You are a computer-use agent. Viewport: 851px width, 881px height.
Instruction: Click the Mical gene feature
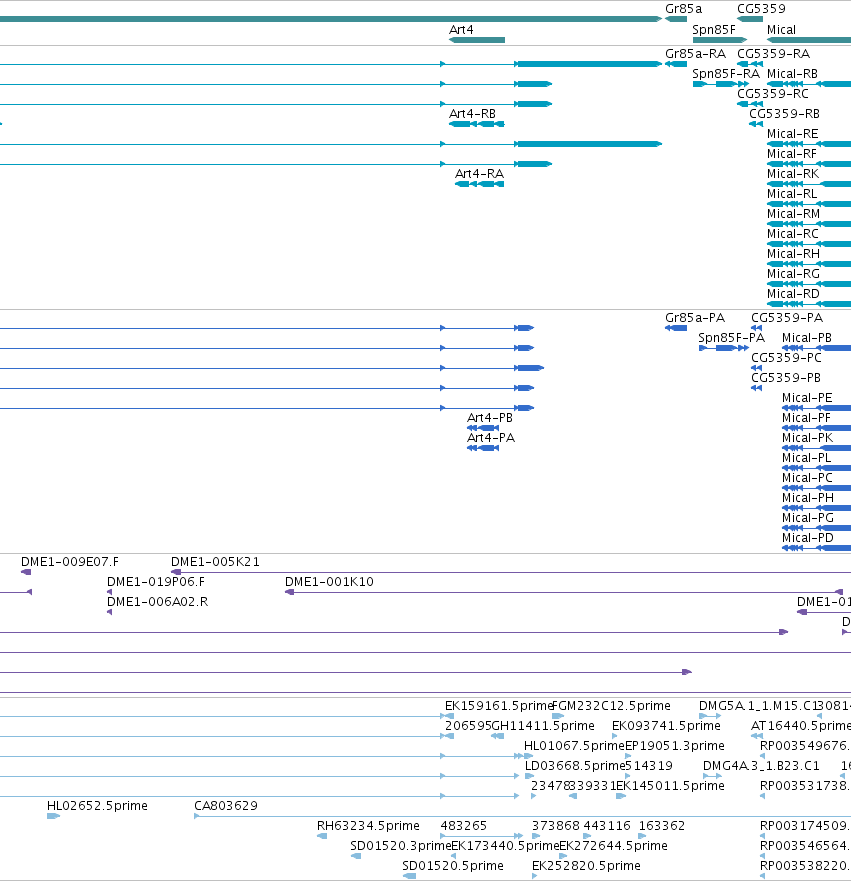809,40
